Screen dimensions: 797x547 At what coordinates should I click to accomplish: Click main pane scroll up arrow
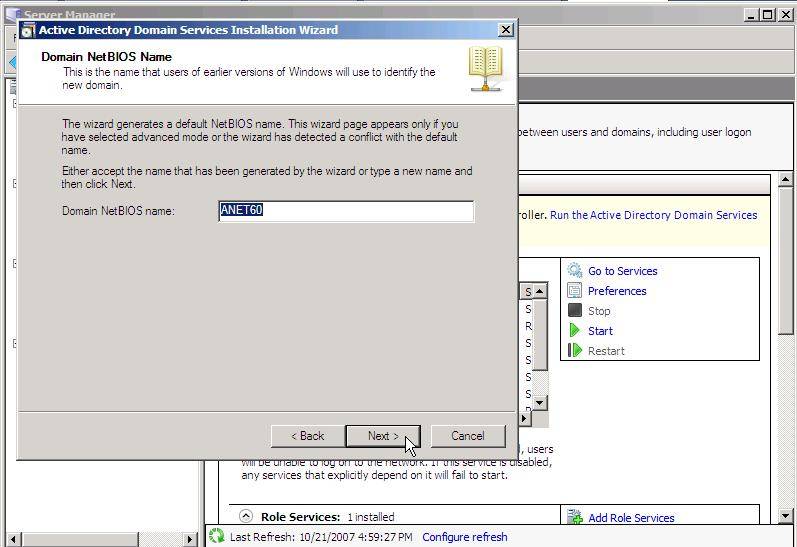coord(785,180)
